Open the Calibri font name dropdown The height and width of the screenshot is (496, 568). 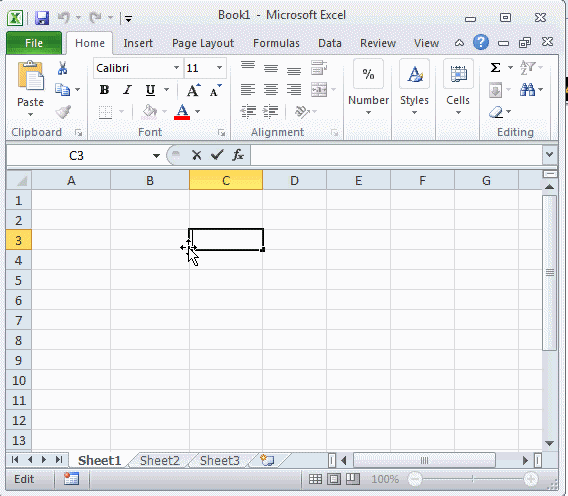pyautogui.click(x=176, y=68)
